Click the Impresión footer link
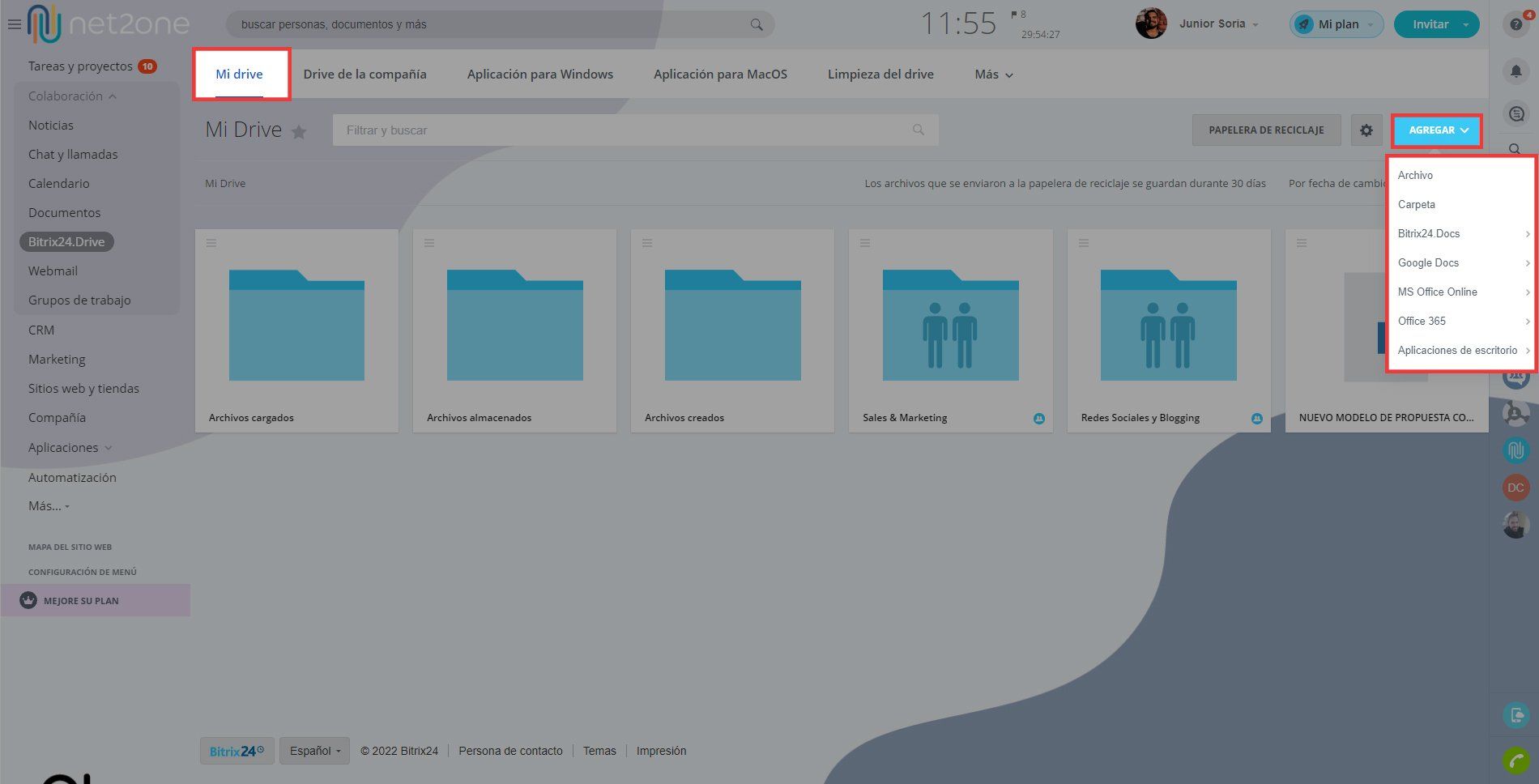Image resolution: width=1539 pixels, height=784 pixels. pos(661,751)
